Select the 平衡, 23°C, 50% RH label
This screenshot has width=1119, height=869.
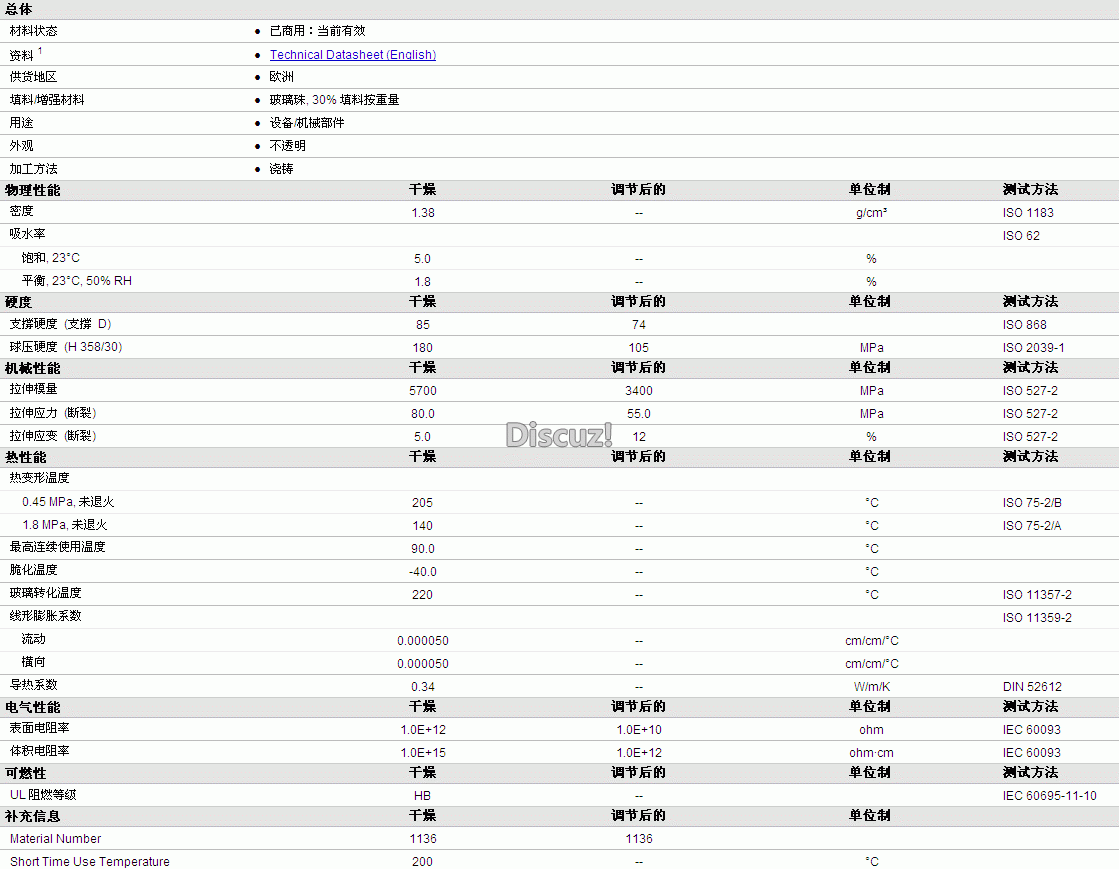(x=77, y=281)
